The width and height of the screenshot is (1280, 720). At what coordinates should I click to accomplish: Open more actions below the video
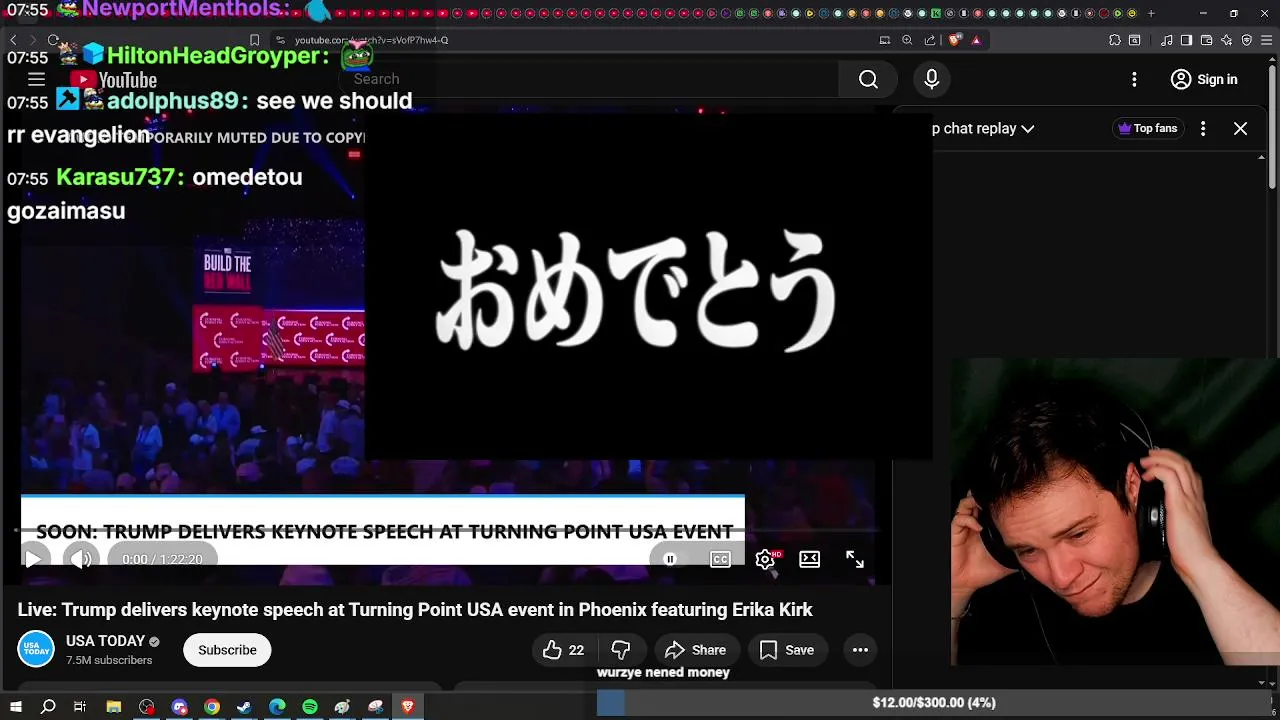(x=860, y=650)
